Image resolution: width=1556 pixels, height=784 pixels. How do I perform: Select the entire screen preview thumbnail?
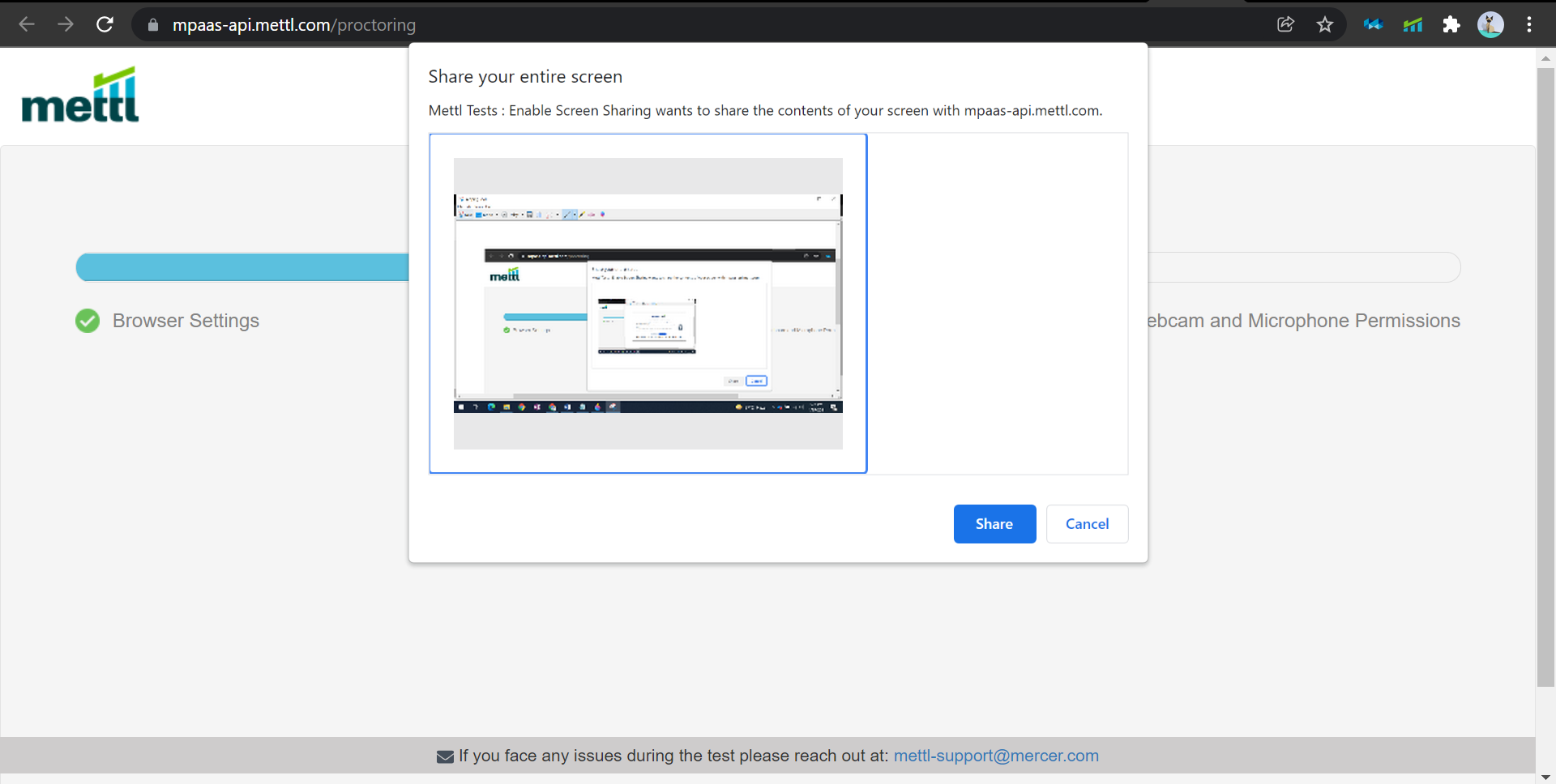click(x=648, y=304)
